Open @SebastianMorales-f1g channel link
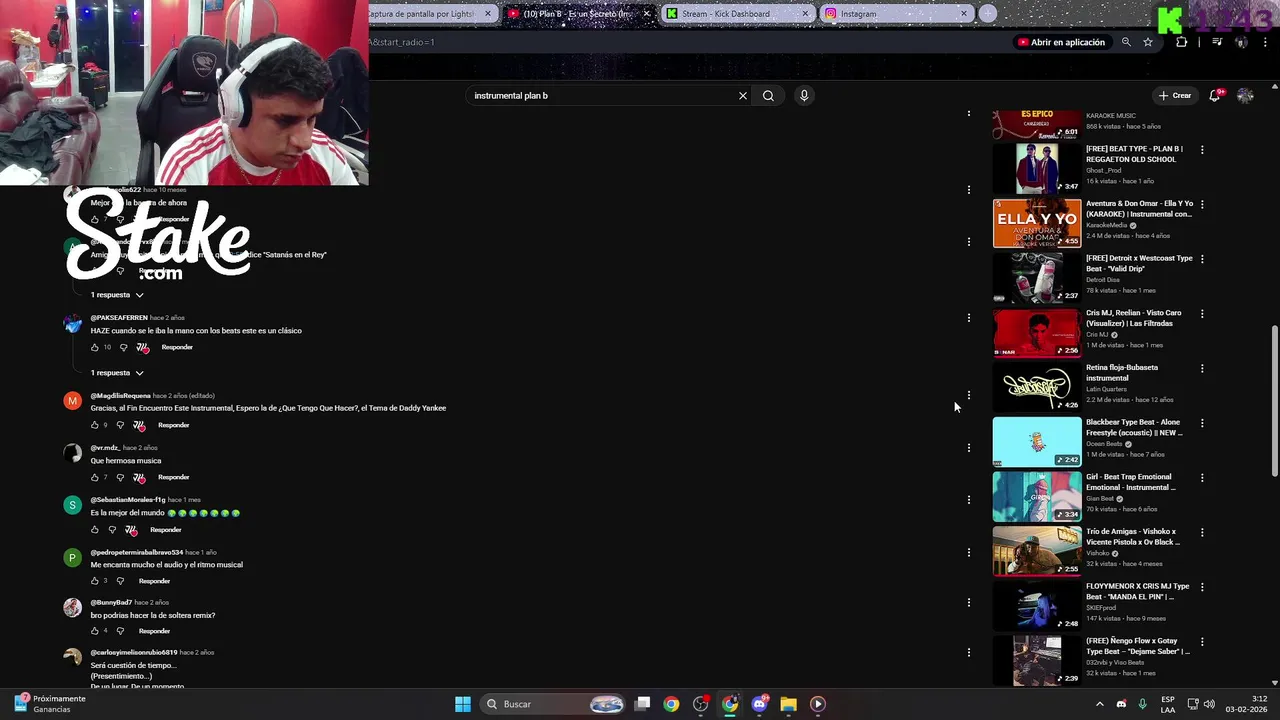Screen dimensions: 1280x720 pyautogui.click(x=128, y=500)
